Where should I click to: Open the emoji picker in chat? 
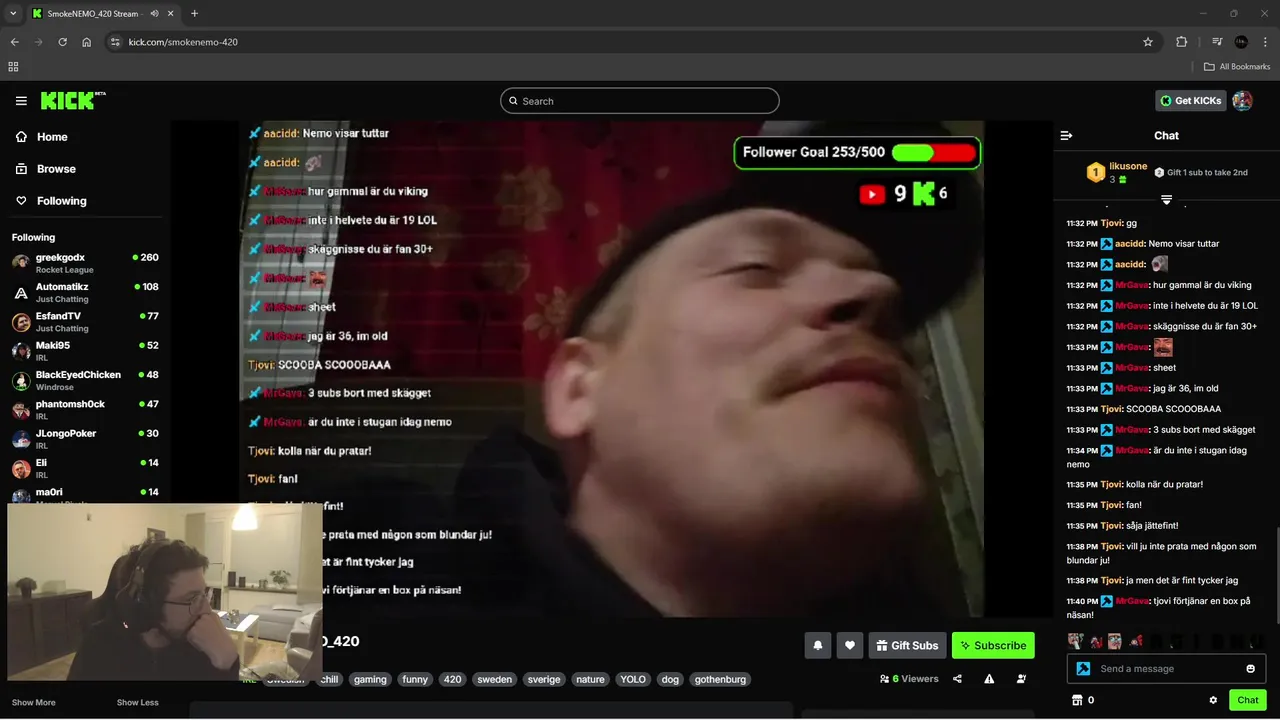[x=1250, y=669]
